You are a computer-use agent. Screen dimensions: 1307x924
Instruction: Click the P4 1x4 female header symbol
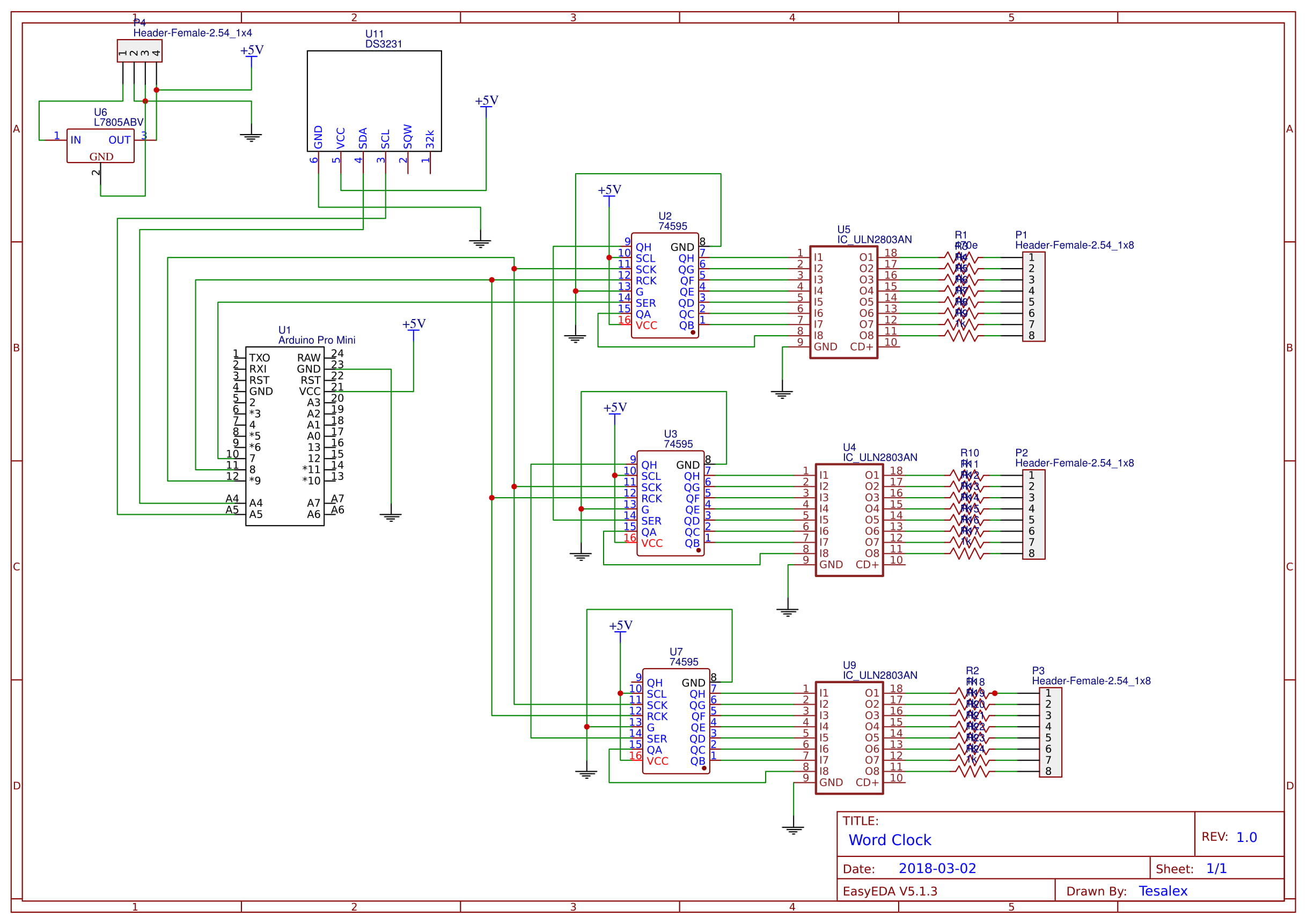pos(139,50)
